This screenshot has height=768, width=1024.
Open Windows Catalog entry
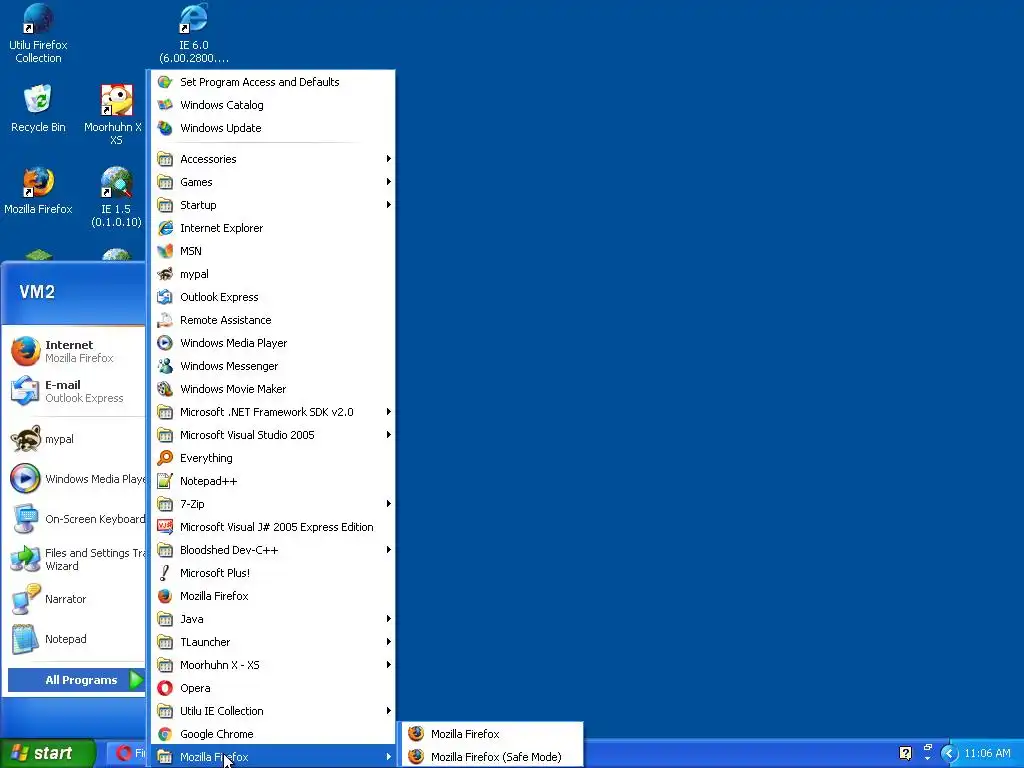273,104
